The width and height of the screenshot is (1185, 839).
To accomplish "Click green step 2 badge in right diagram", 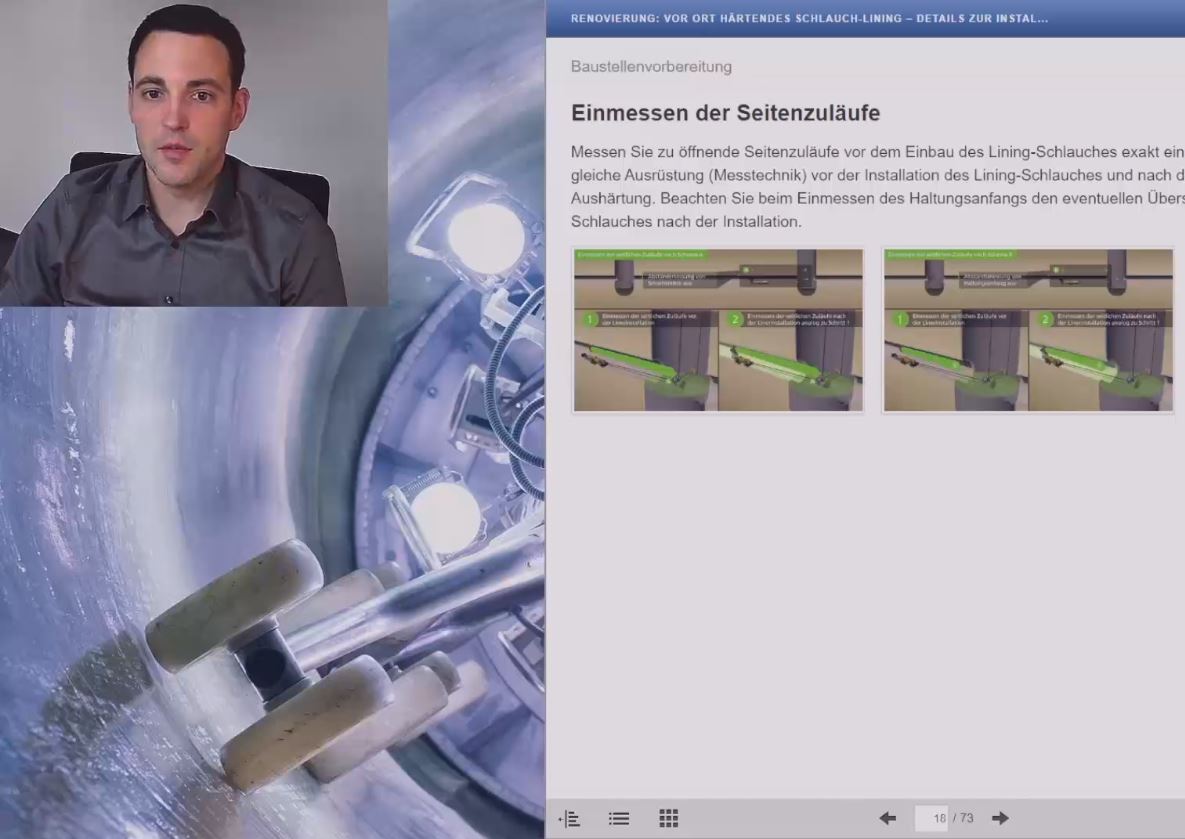I will [x=1046, y=319].
